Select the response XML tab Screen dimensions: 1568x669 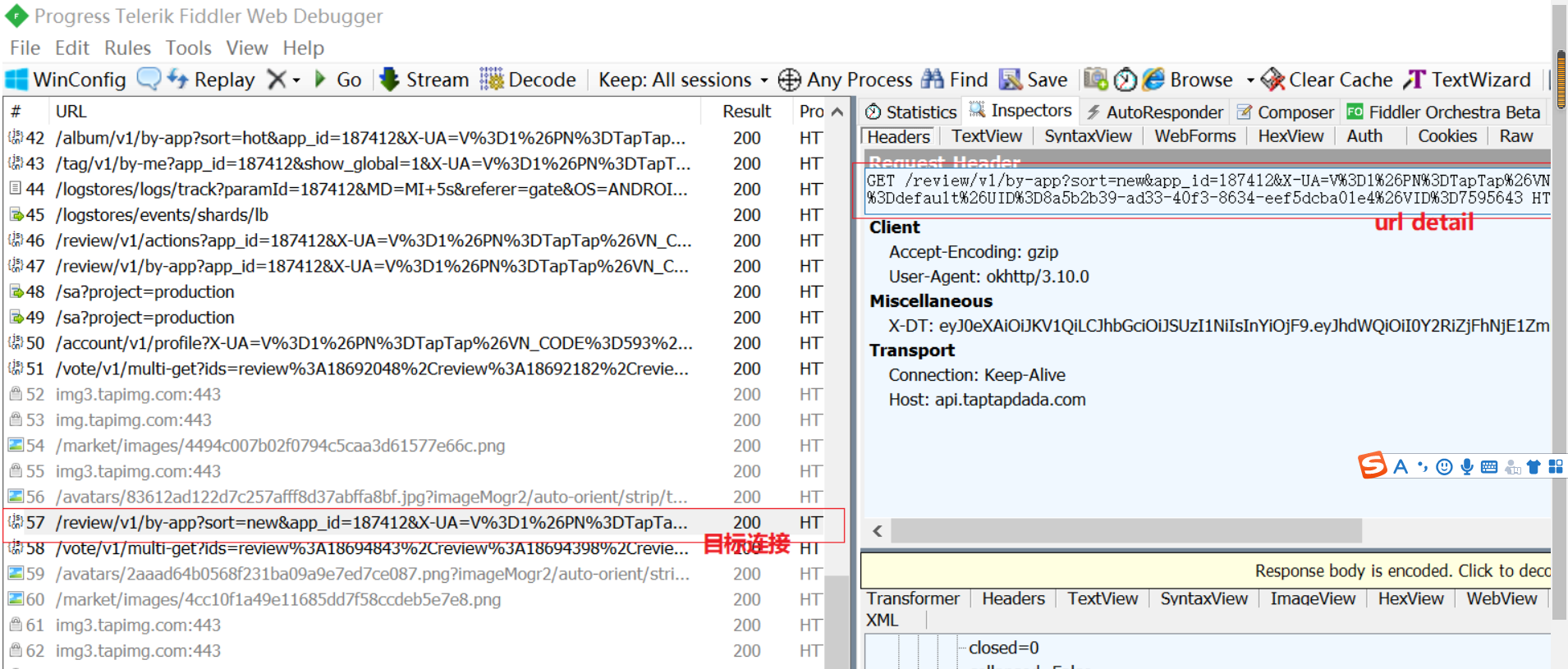pyautogui.click(x=882, y=621)
